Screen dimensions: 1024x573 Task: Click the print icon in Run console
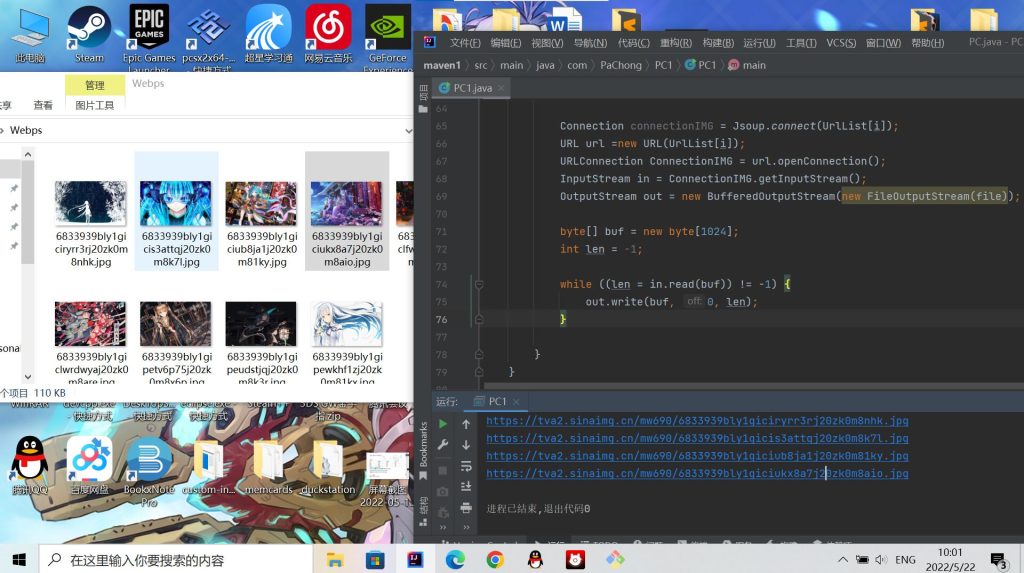pyautogui.click(x=466, y=508)
